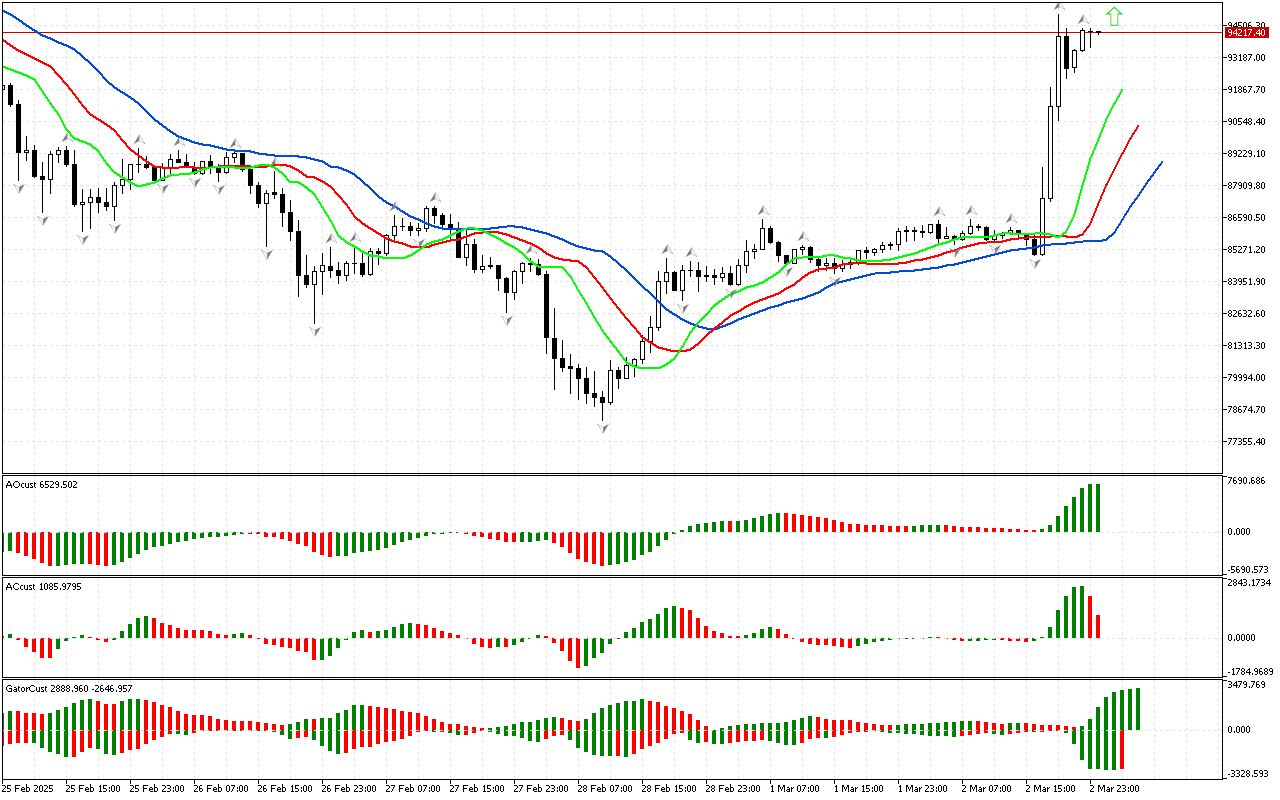Image resolution: width=1280 pixels, height=800 pixels.
Task: Click the 87909.80 price level
Action: [1246, 186]
